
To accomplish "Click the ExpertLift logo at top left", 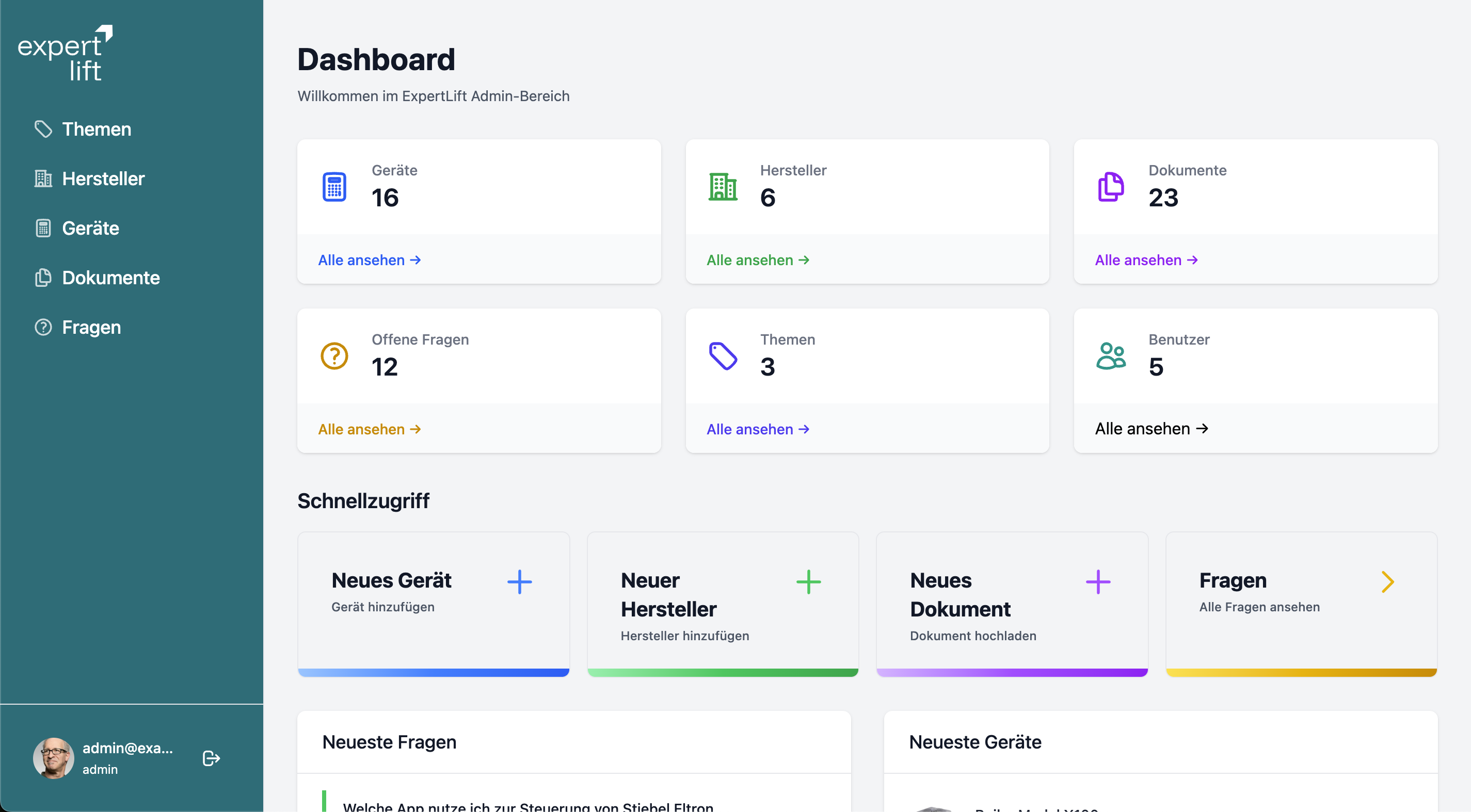I will click(x=66, y=53).
